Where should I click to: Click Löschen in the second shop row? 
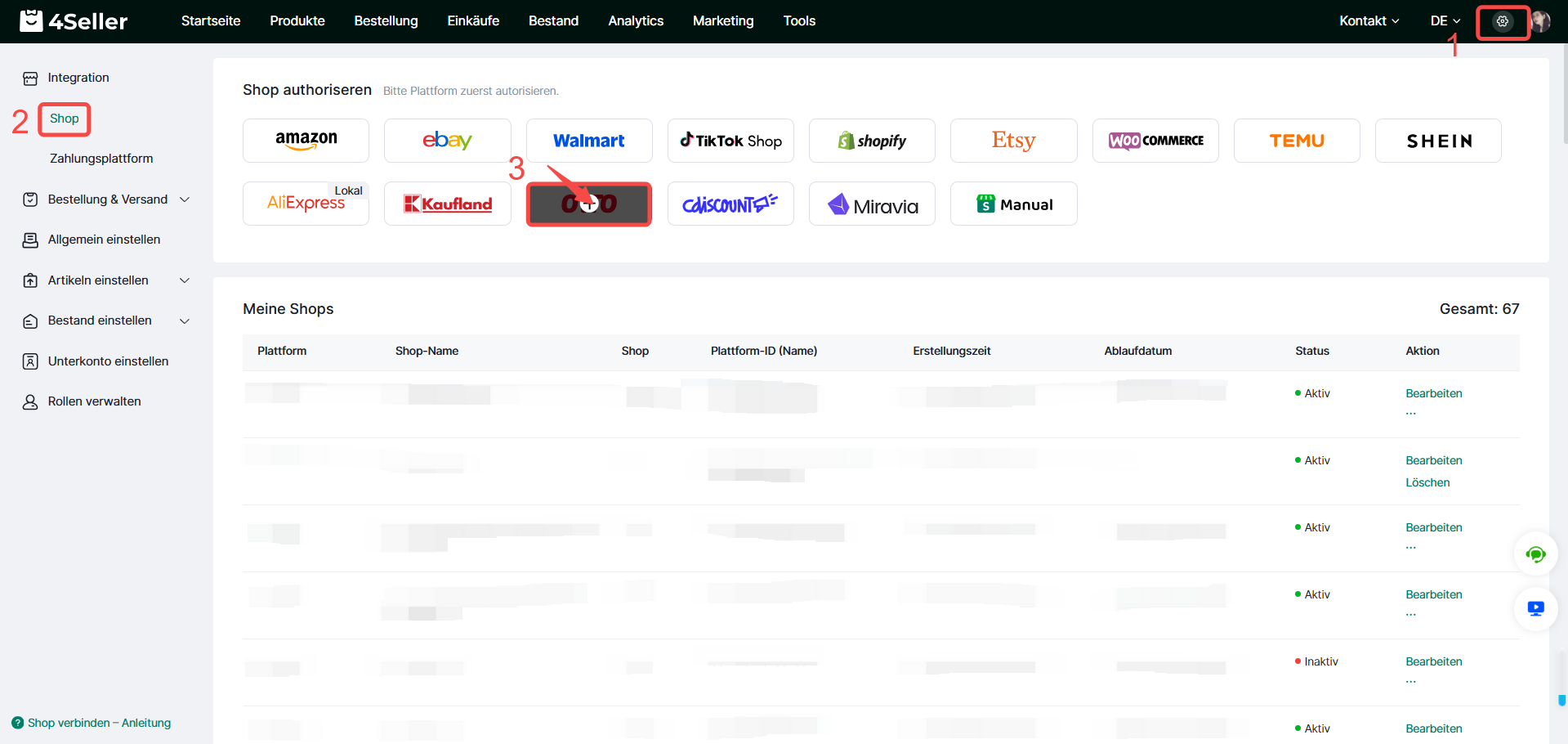click(1427, 482)
